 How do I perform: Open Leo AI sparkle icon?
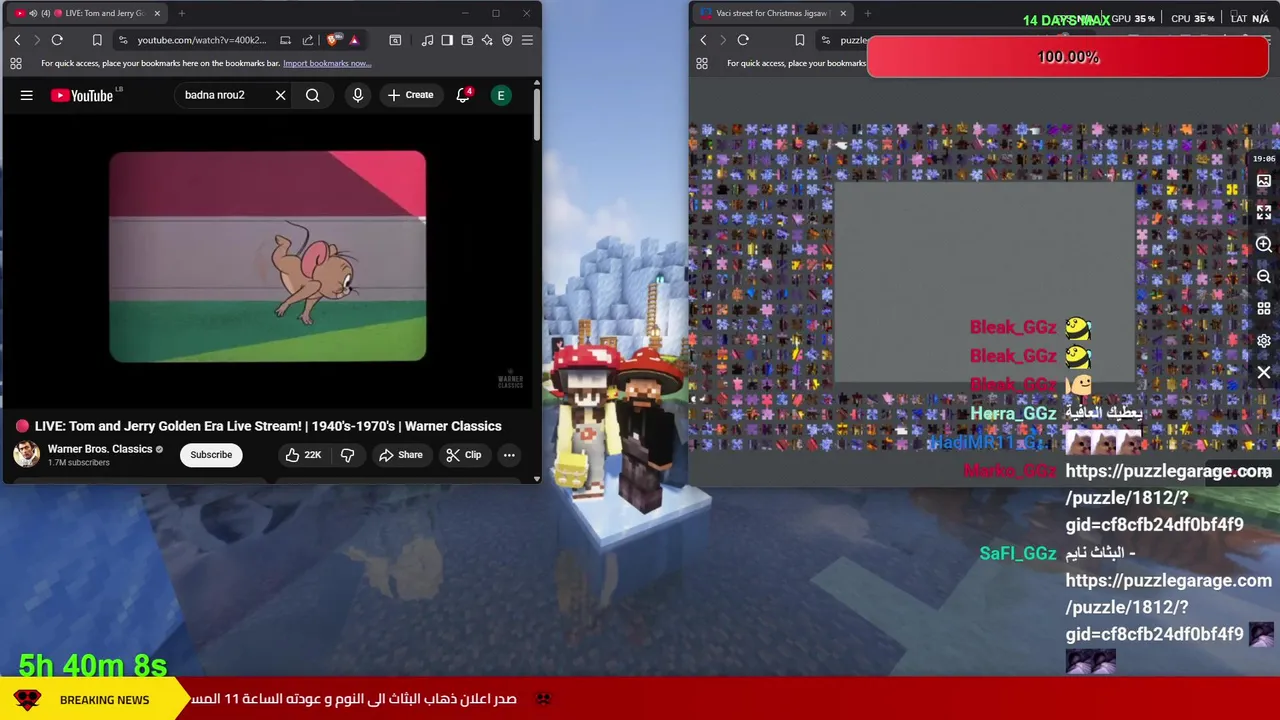click(x=487, y=40)
